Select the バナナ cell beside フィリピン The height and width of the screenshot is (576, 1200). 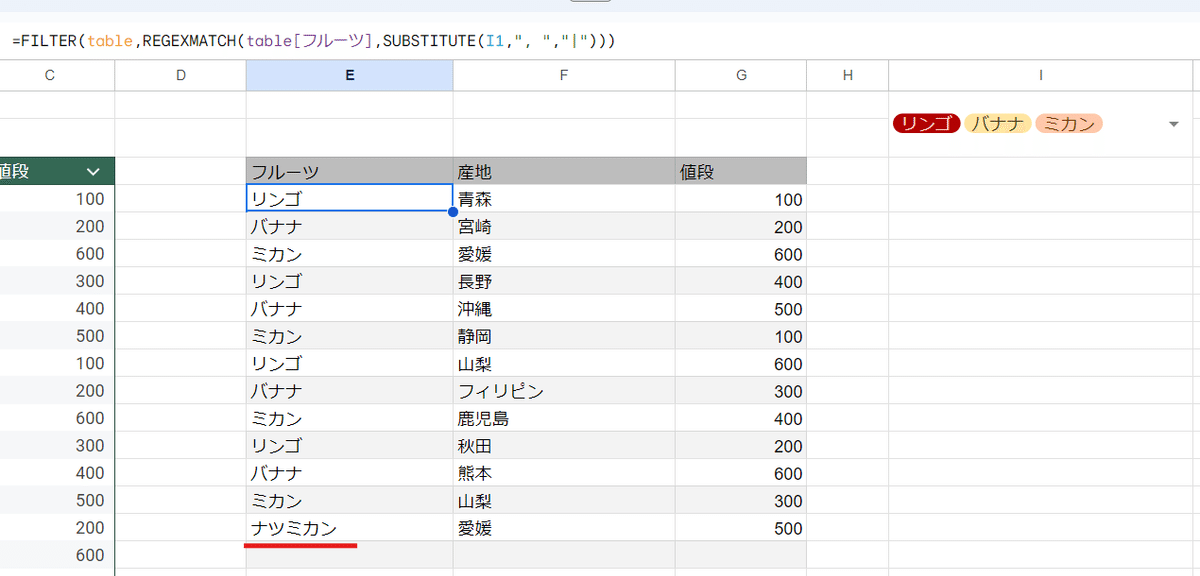click(x=350, y=391)
